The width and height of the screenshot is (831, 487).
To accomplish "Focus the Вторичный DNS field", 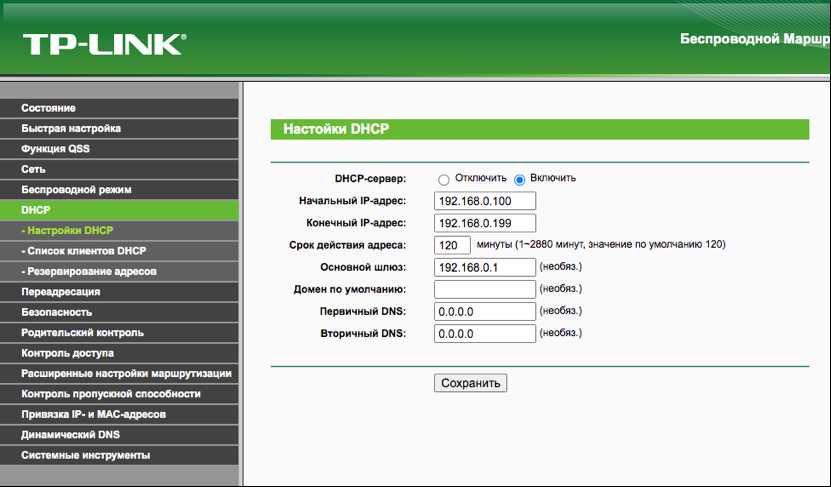I will tap(485, 334).
